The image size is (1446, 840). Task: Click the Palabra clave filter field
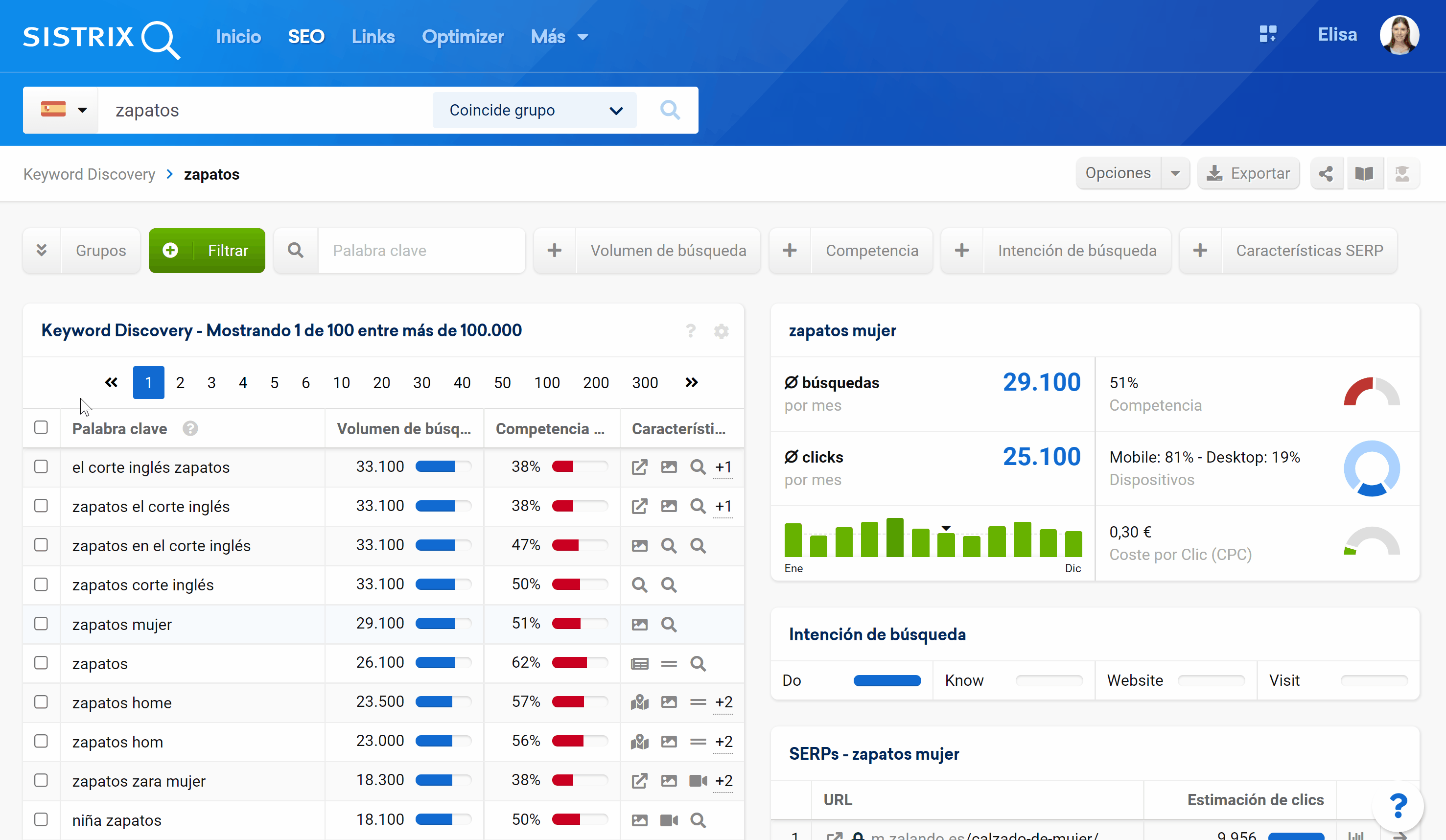(421, 251)
